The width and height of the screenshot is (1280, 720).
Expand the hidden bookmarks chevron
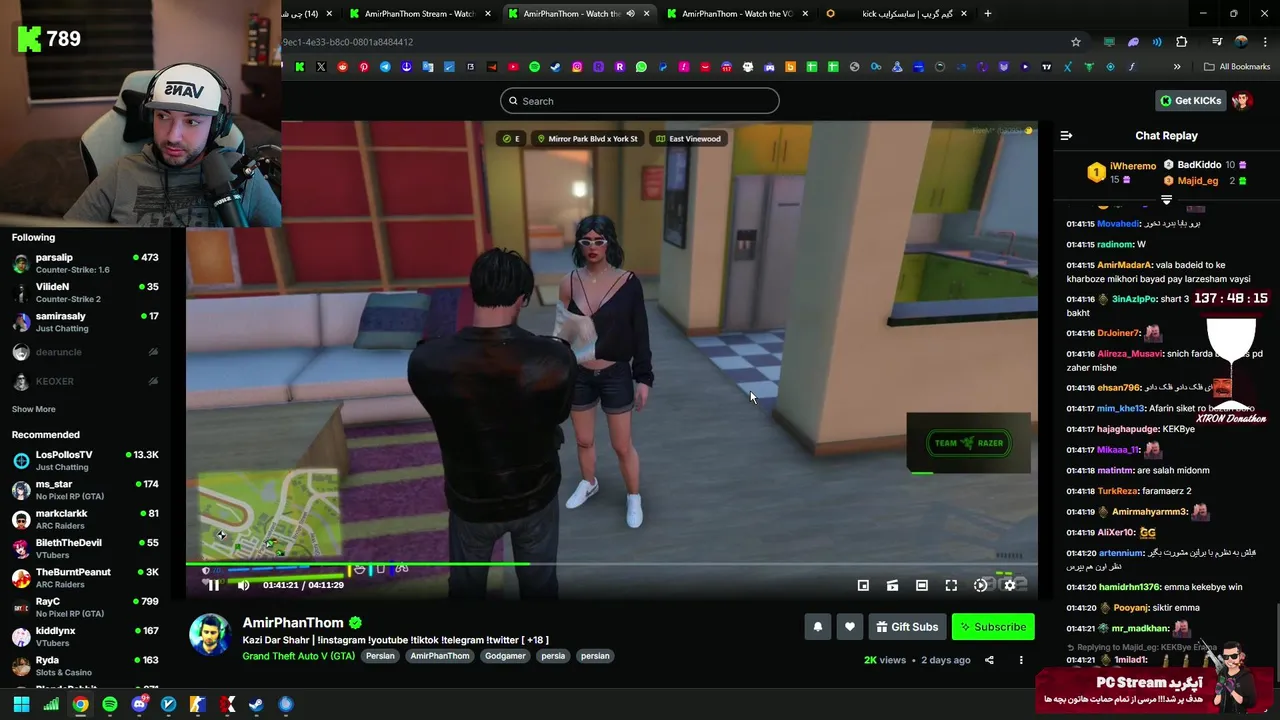click(1177, 67)
